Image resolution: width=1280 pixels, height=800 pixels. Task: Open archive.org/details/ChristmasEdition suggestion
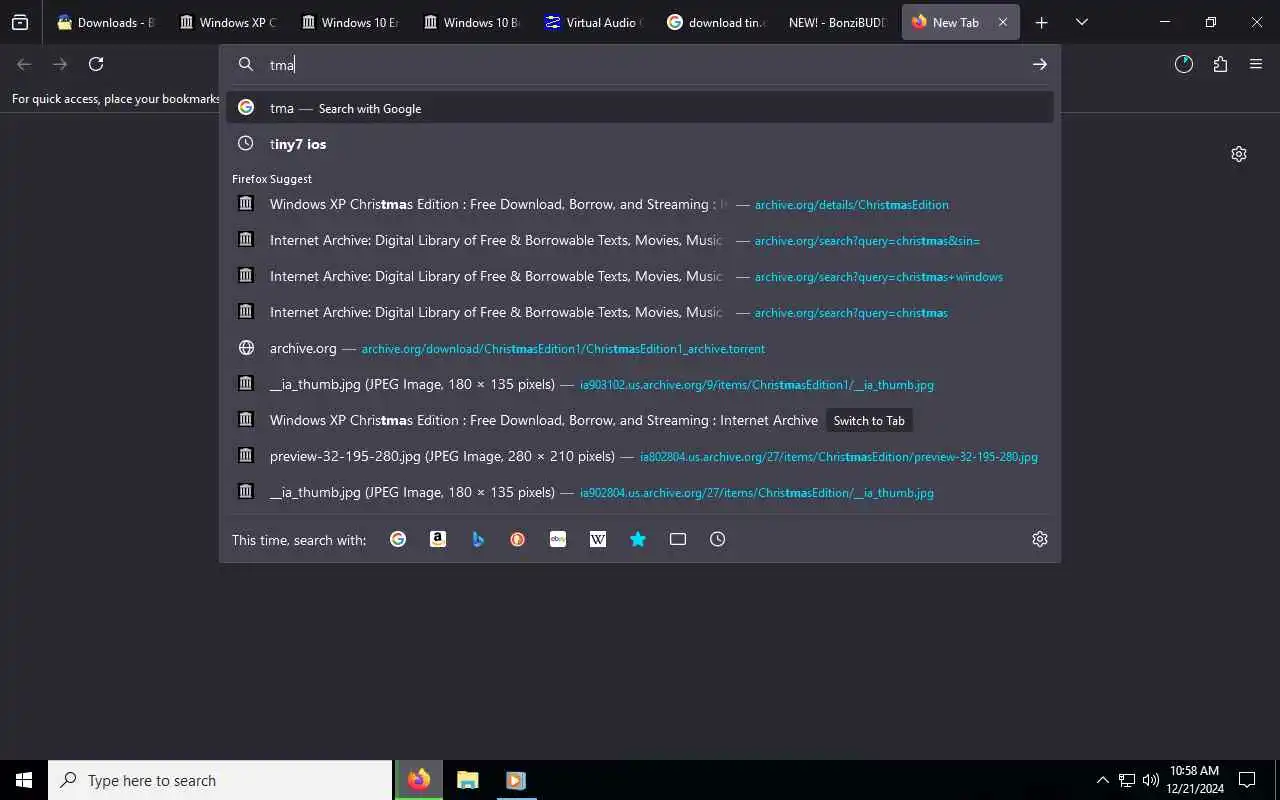click(x=640, y=204)
